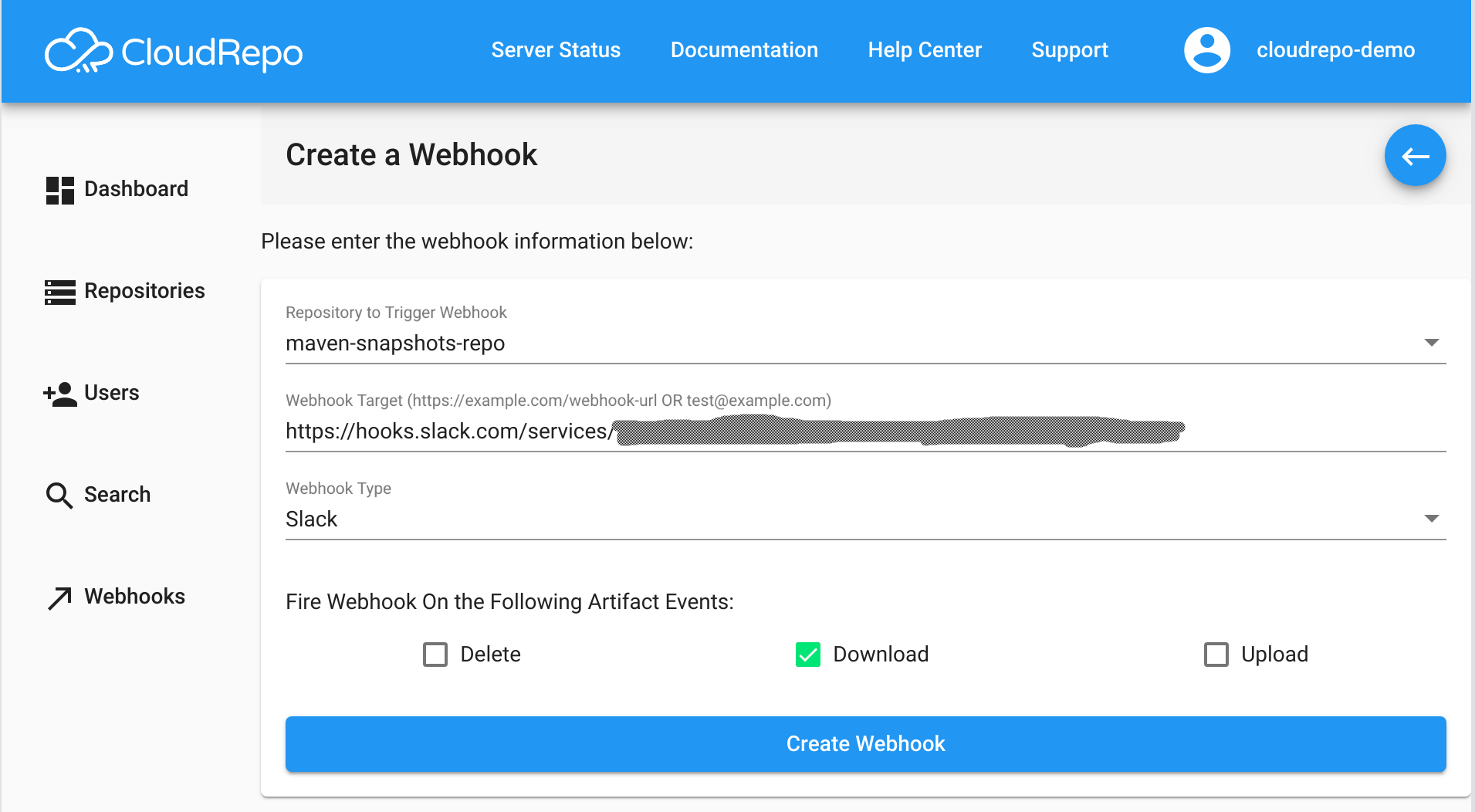Open the Slack webhook type selector

[x=865, y=519]
